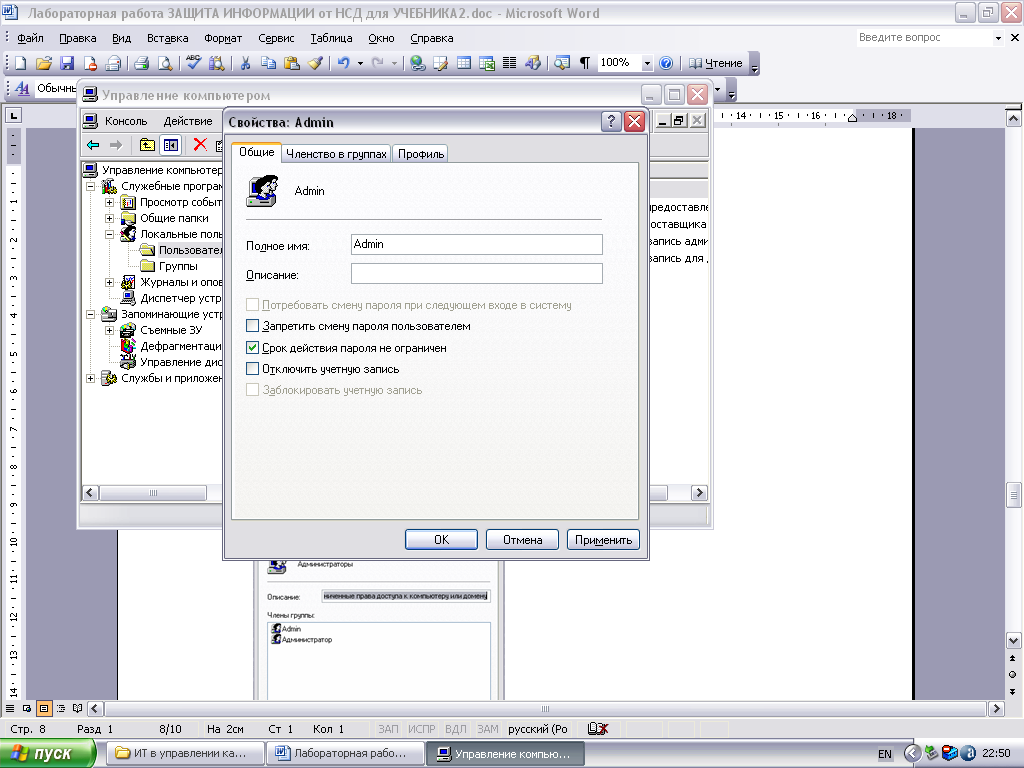Toggle the Show/Hide console tree icon
Screen dimensions: 1024x768
171,145
